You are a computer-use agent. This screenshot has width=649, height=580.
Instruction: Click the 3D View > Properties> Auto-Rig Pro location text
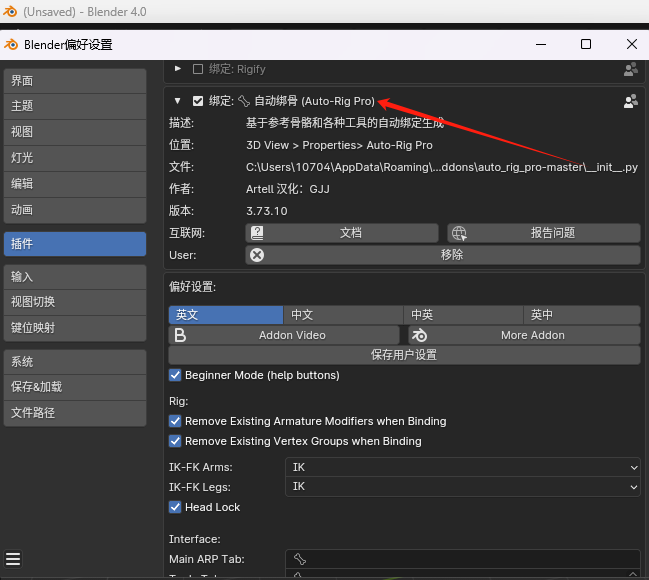tap(339, 145)
